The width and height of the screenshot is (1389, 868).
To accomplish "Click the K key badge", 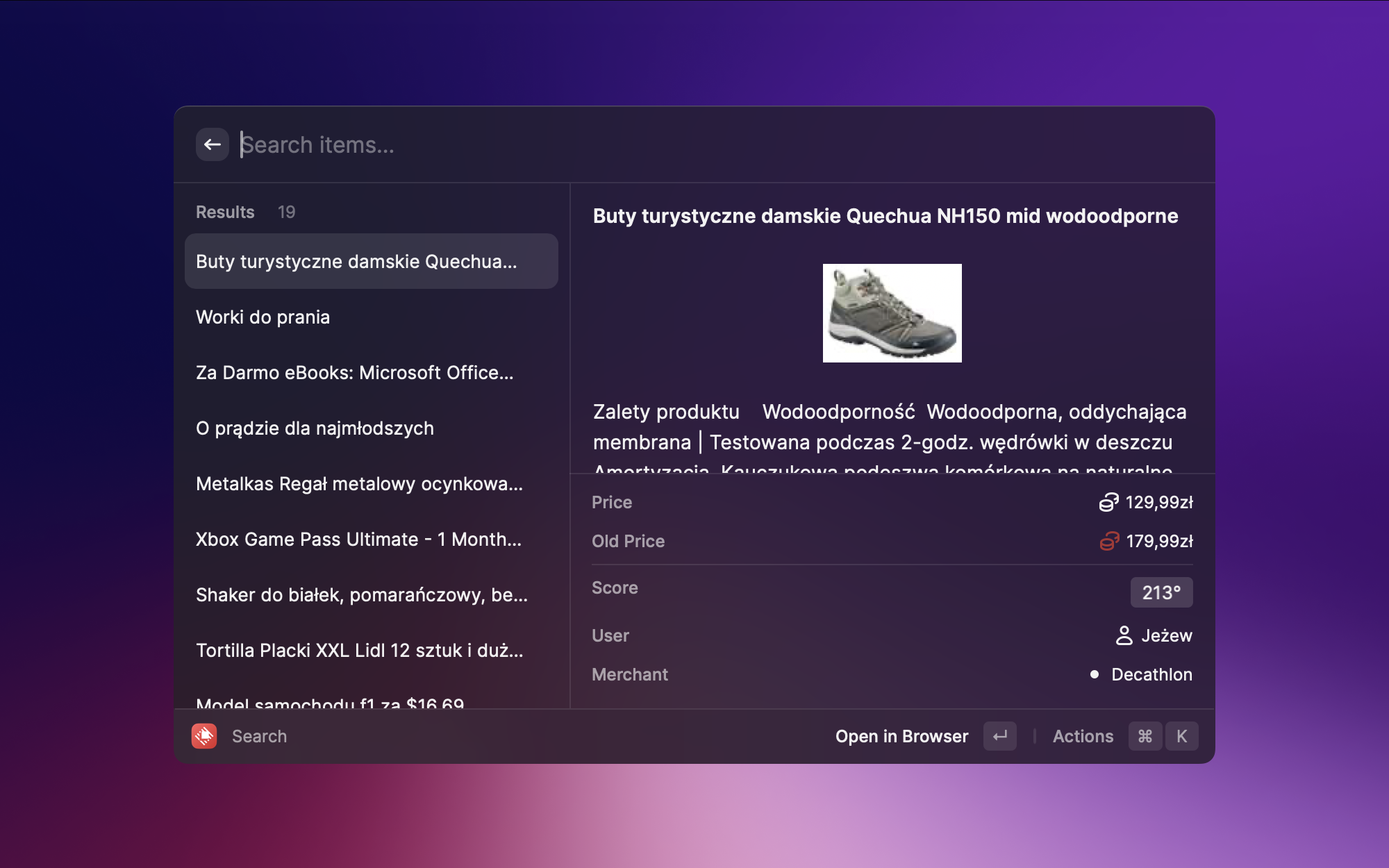I will click(1181, 736).
